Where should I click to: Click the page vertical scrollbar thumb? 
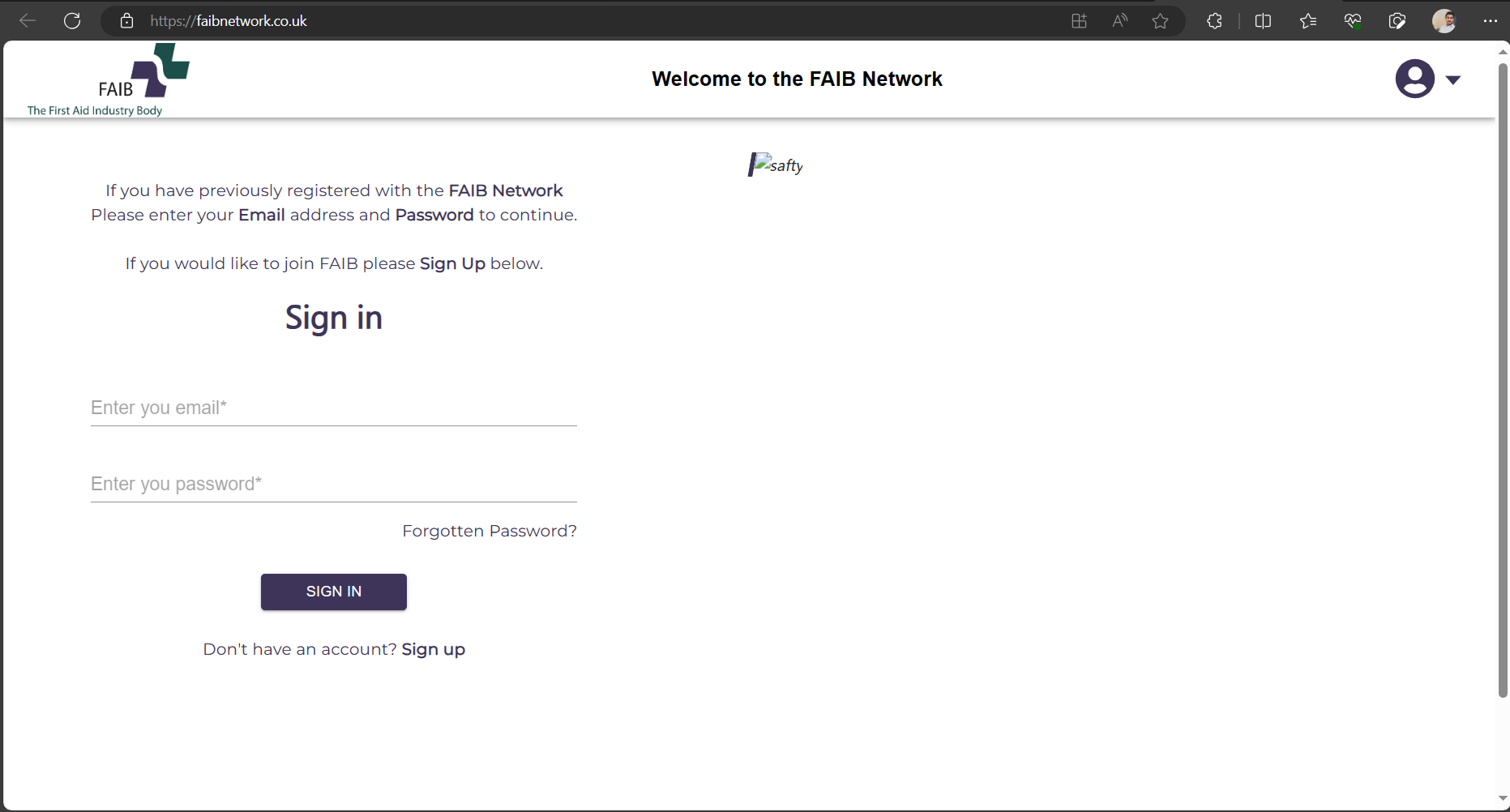1502,379
